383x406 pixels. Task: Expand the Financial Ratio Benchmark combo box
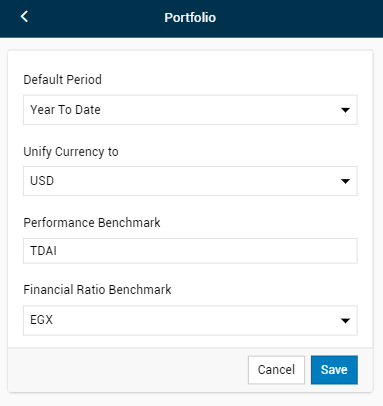click(x=190, y=320)
